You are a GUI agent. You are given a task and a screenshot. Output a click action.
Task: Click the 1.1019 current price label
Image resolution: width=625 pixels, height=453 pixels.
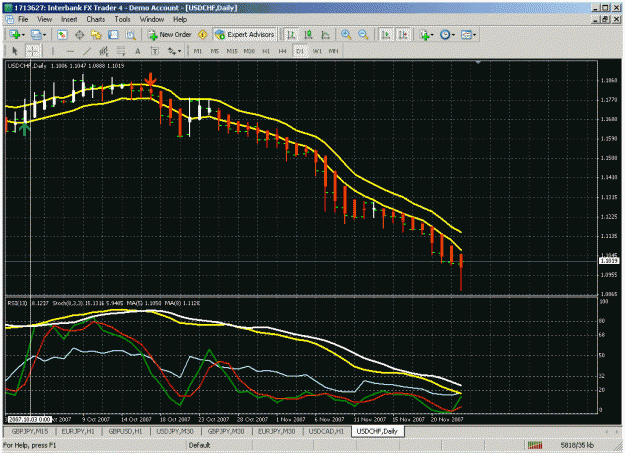tap(609, 261)
